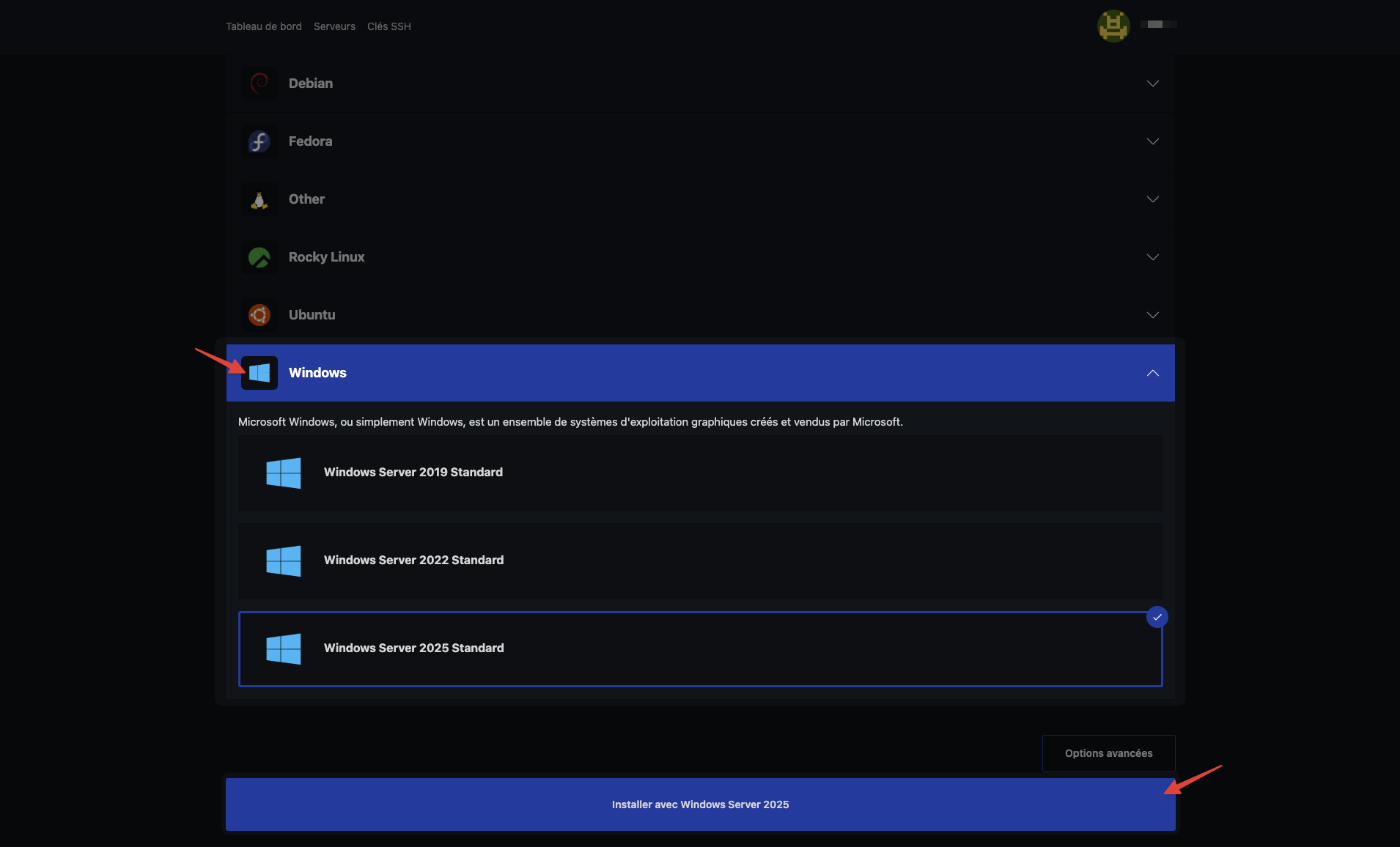This screenshot has height=847, width=1400.
Task: Expand the Debian section chevron
Action: [x=1153, y=84]
